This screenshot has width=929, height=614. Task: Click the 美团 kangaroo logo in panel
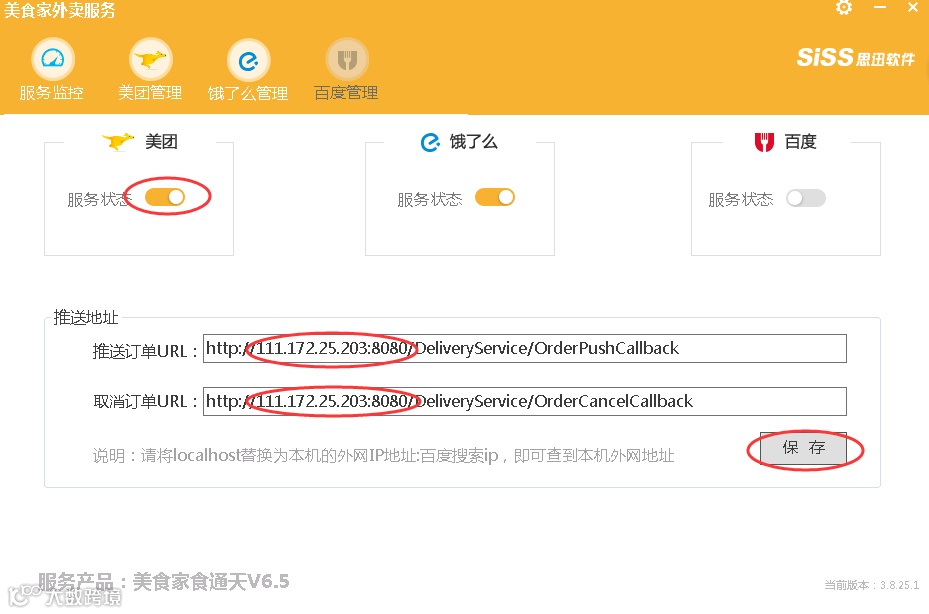[117, 142]
